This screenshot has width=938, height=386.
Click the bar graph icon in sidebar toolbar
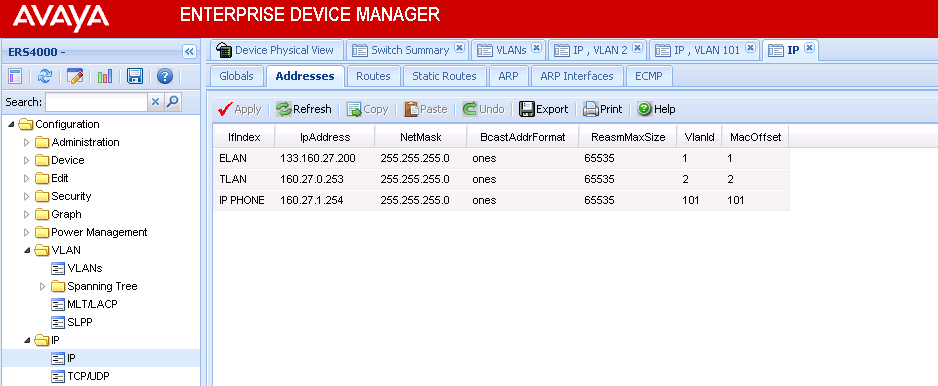105,76
